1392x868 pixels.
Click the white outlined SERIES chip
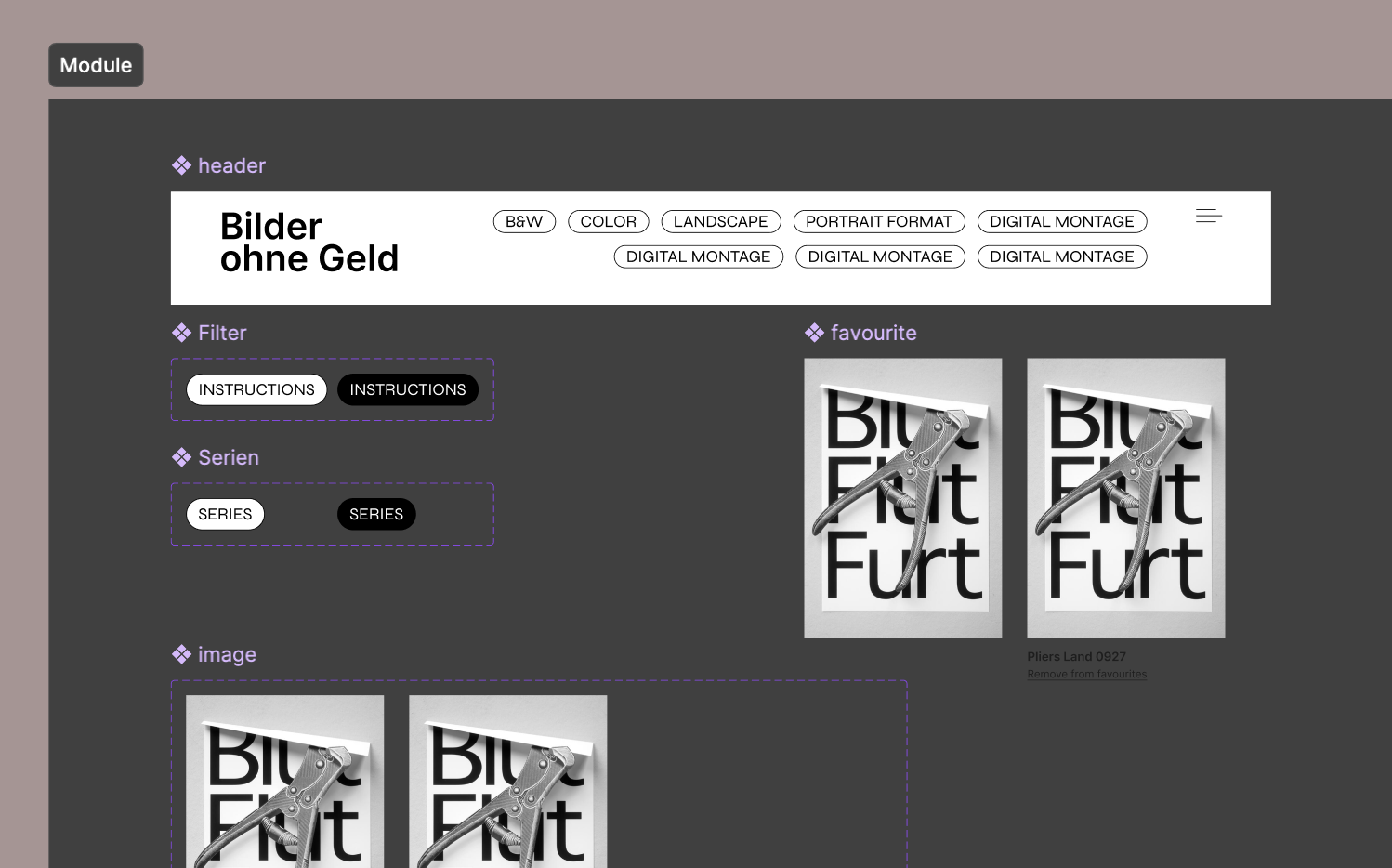(225, 514)
